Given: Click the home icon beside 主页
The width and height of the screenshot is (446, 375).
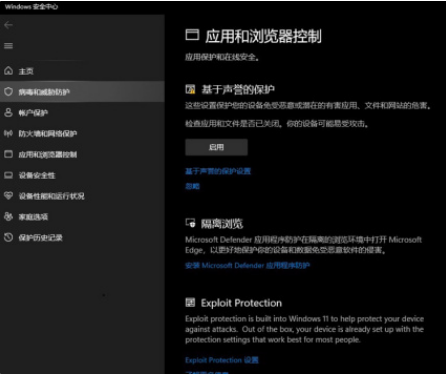Looking at the screenshot, I should (8, 71).
